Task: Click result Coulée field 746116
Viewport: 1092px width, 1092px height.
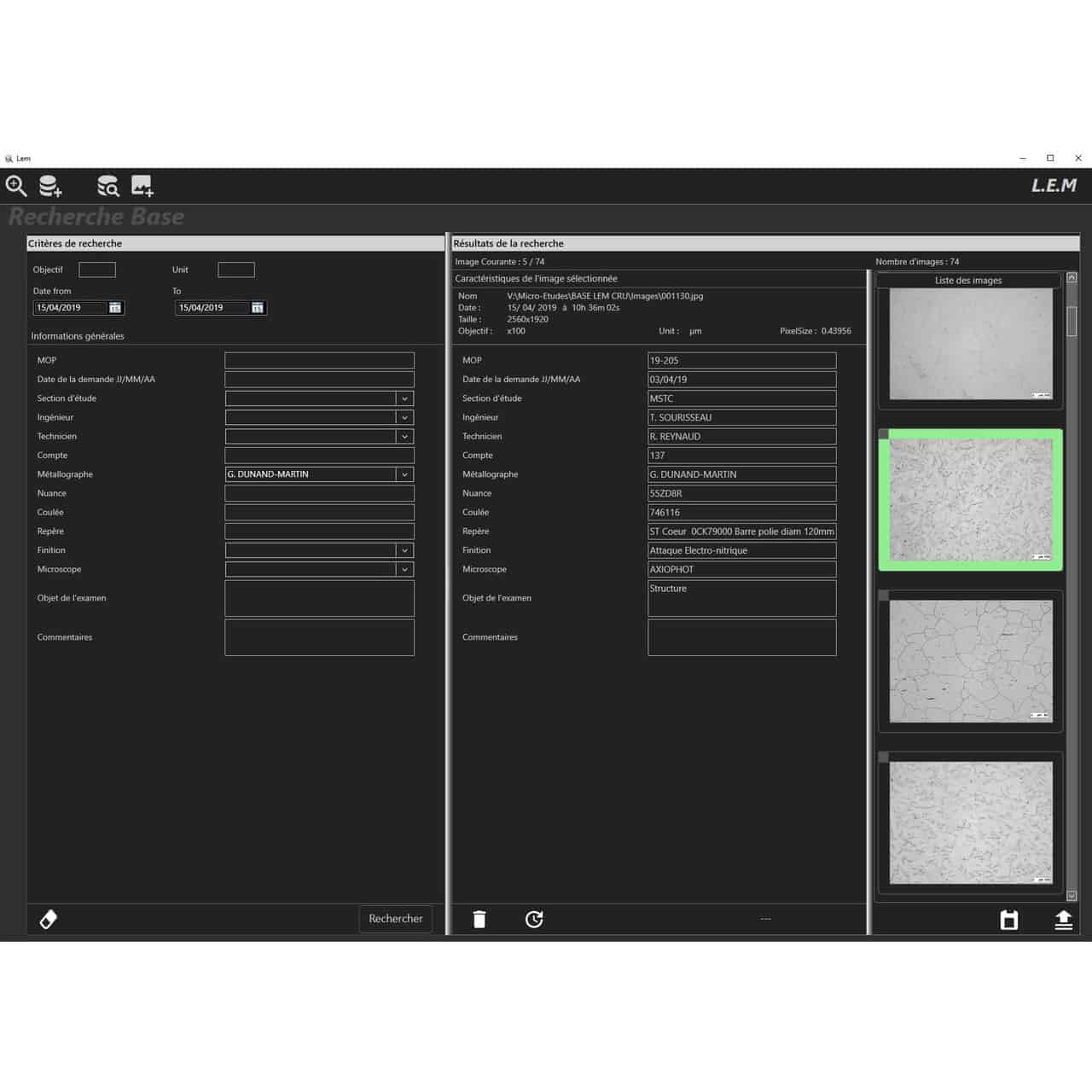Action: click(742, 512)
